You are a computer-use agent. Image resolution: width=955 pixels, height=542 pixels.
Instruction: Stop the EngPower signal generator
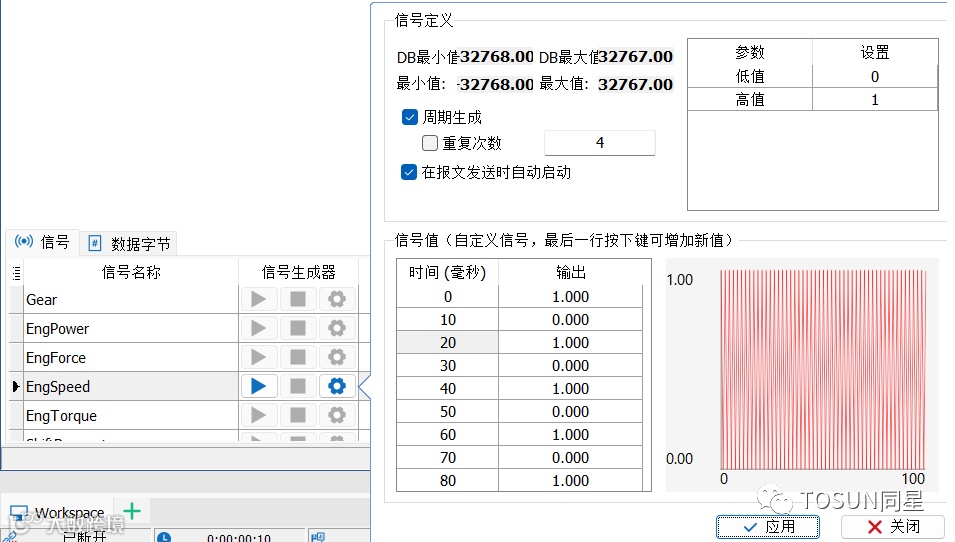click(298, 328)
